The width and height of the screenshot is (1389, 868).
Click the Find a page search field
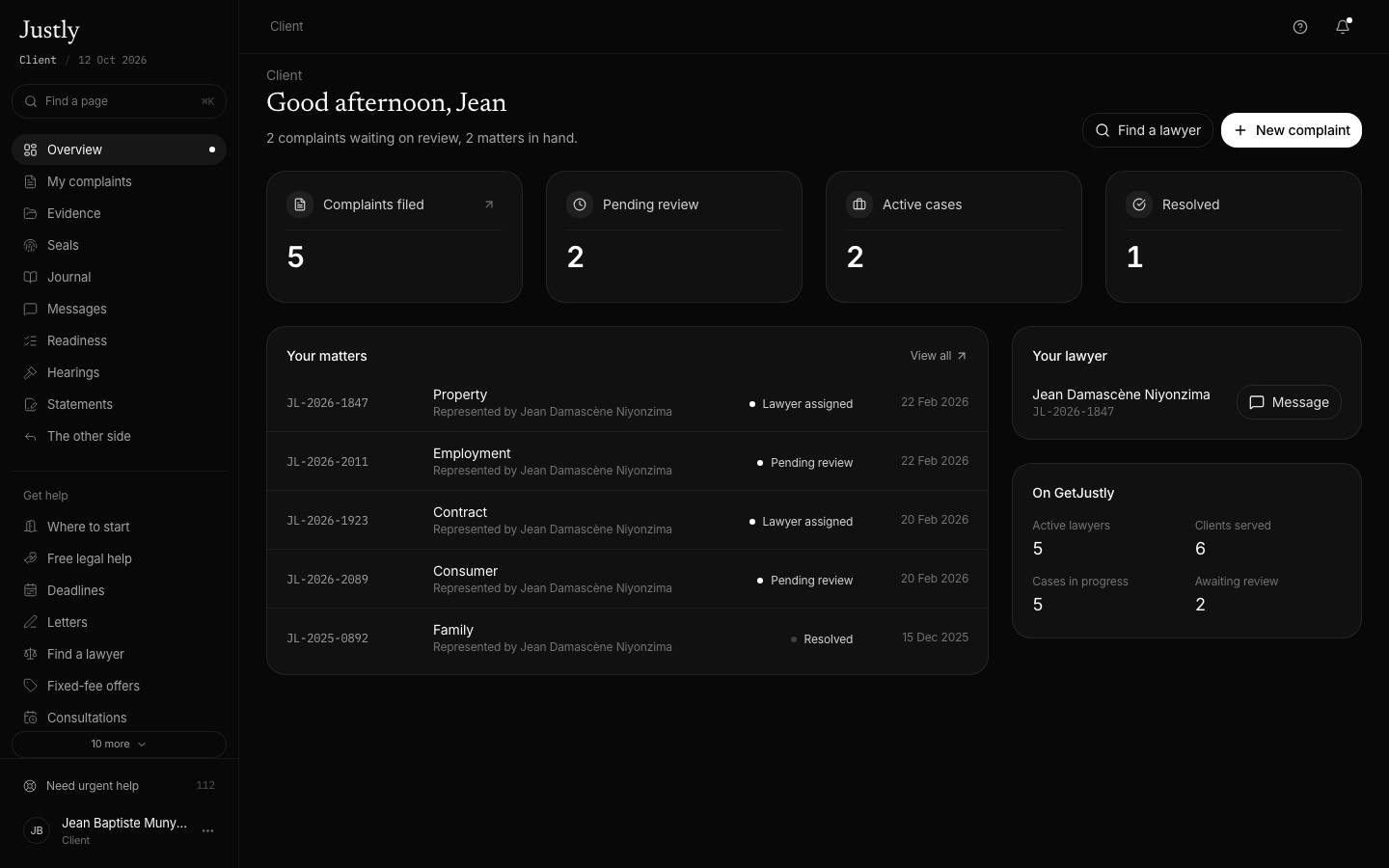pos(119,101)
